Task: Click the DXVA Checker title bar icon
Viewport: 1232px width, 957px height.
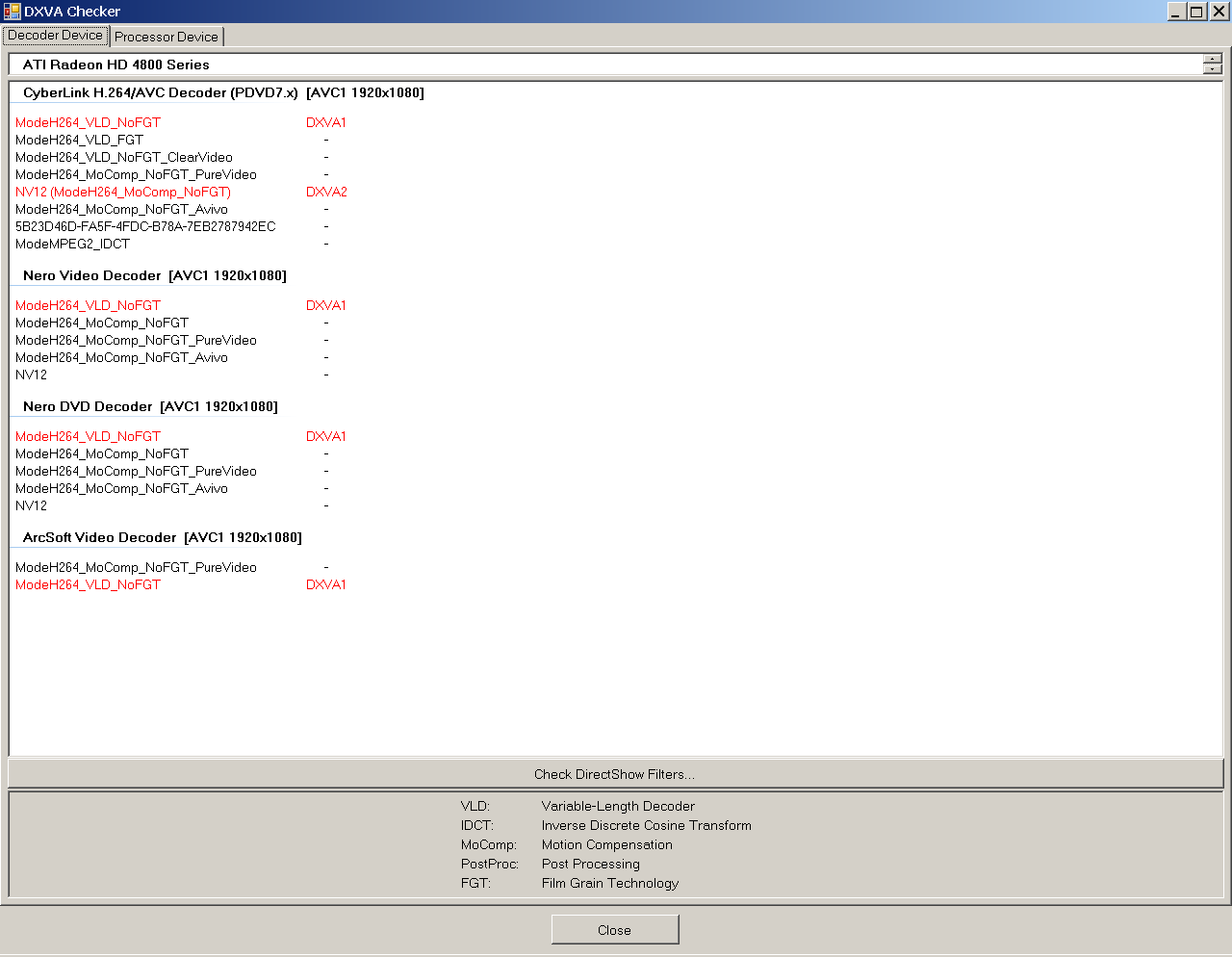Action: tap(12, 12)
